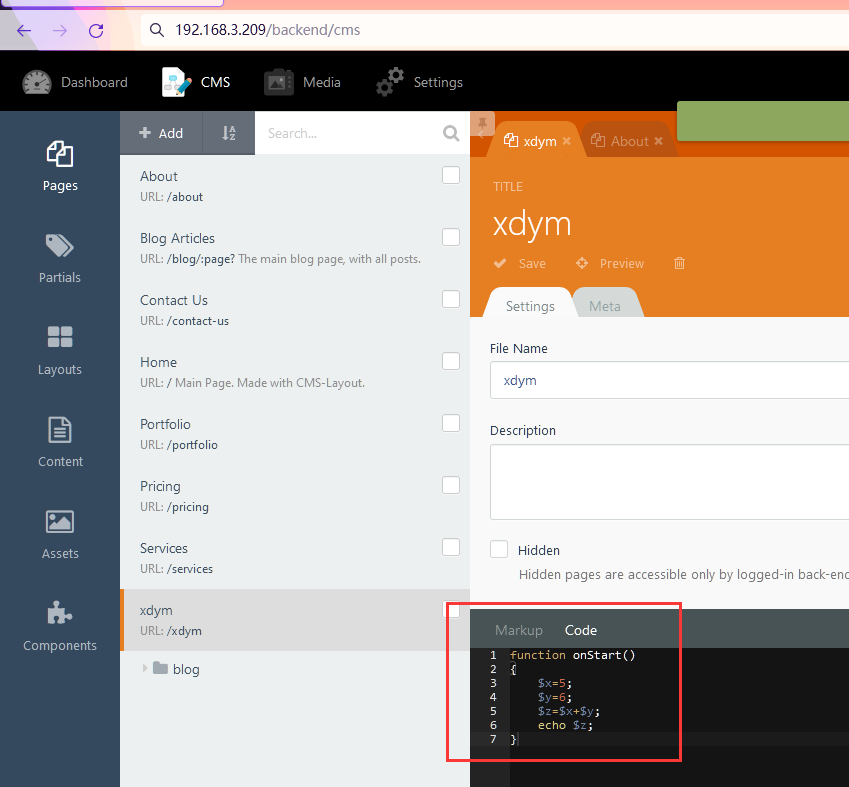Click the sort order icon button

pyautogui.click(x=229, y=133)
